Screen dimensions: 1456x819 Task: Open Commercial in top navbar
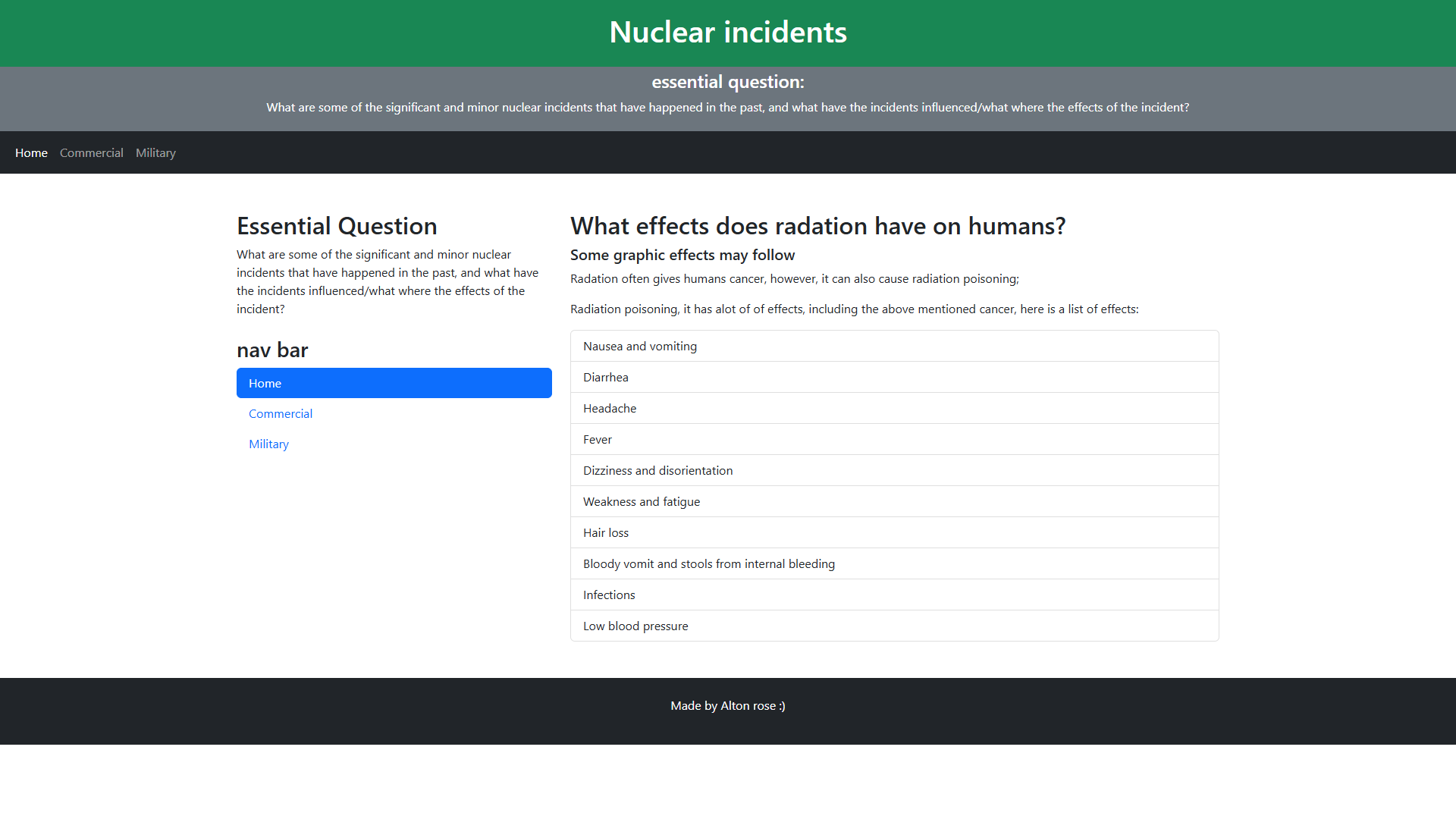click(x=91, y=152)
